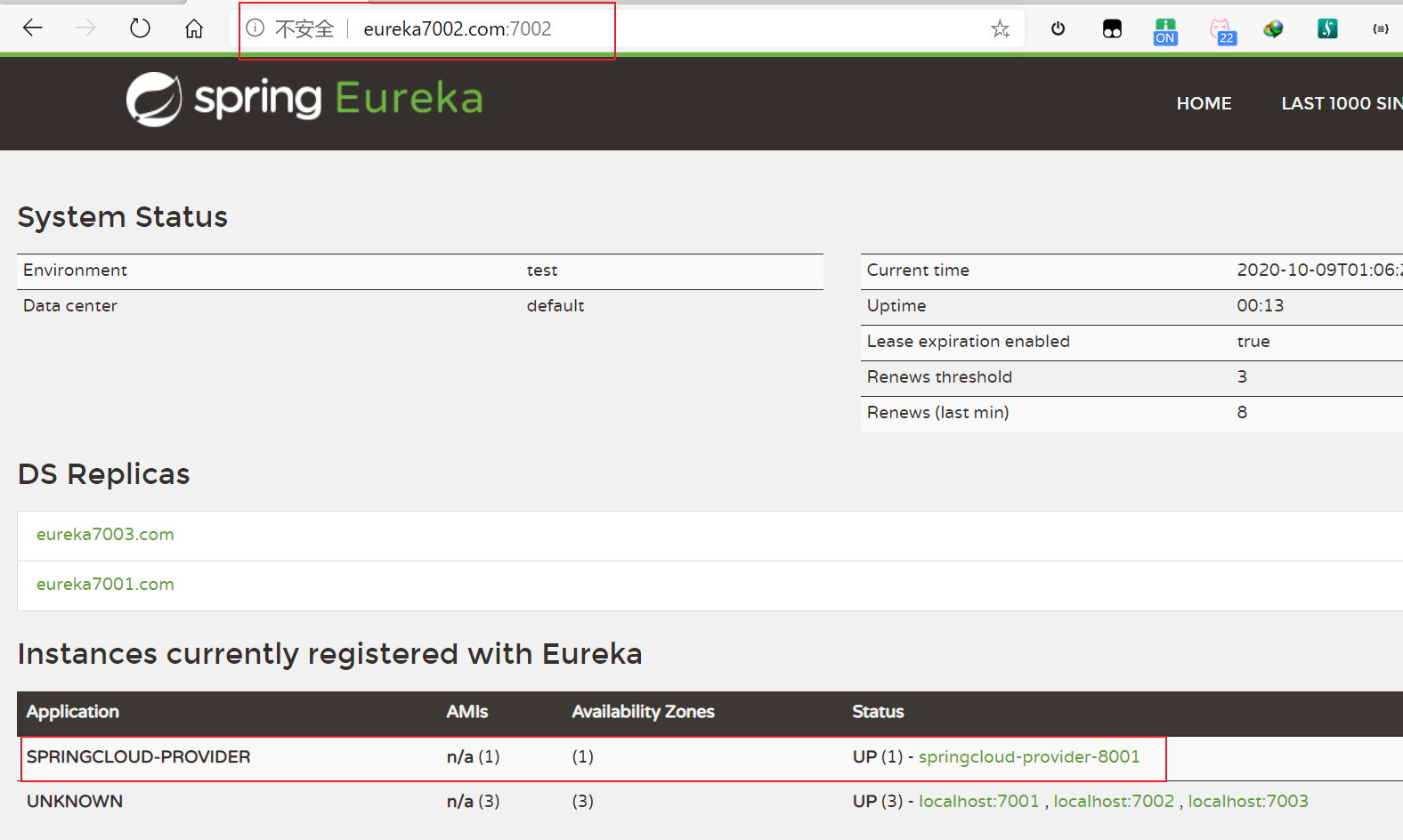
Task: Click the curly braces extension icon
Action: pos(1381,28)
